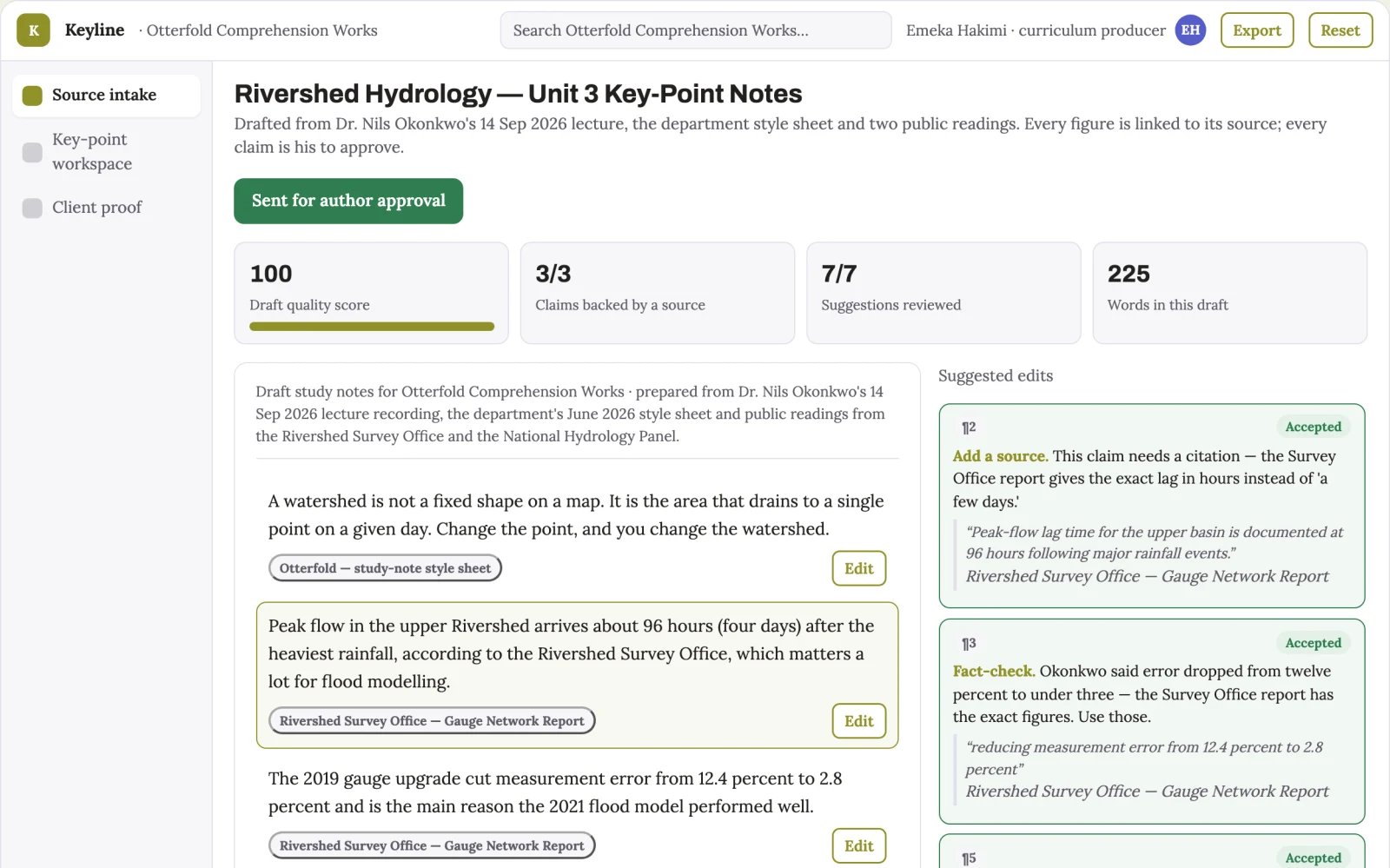Click the Suggested edits heading
Viewport: 1390px width, 868px height.
coord(996,376)
